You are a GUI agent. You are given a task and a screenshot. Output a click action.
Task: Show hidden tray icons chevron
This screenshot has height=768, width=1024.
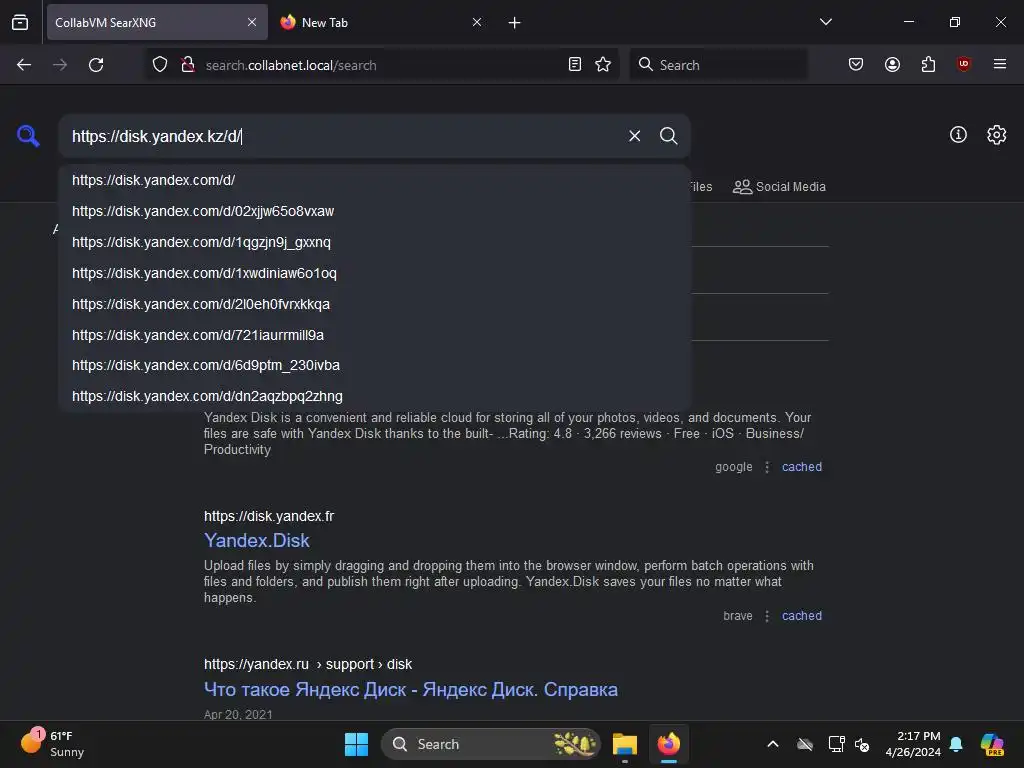[x=773, y=744]
